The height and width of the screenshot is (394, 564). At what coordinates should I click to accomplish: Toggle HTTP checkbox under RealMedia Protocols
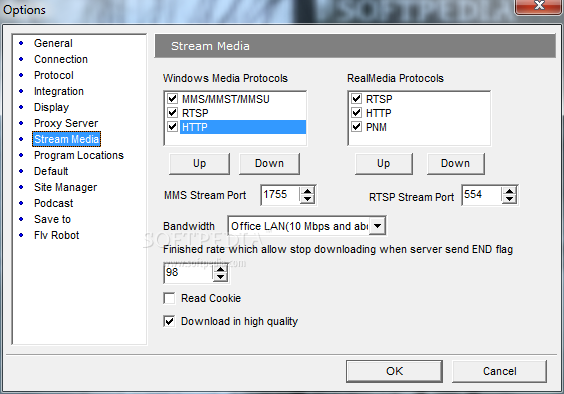(x=356, y=113)
